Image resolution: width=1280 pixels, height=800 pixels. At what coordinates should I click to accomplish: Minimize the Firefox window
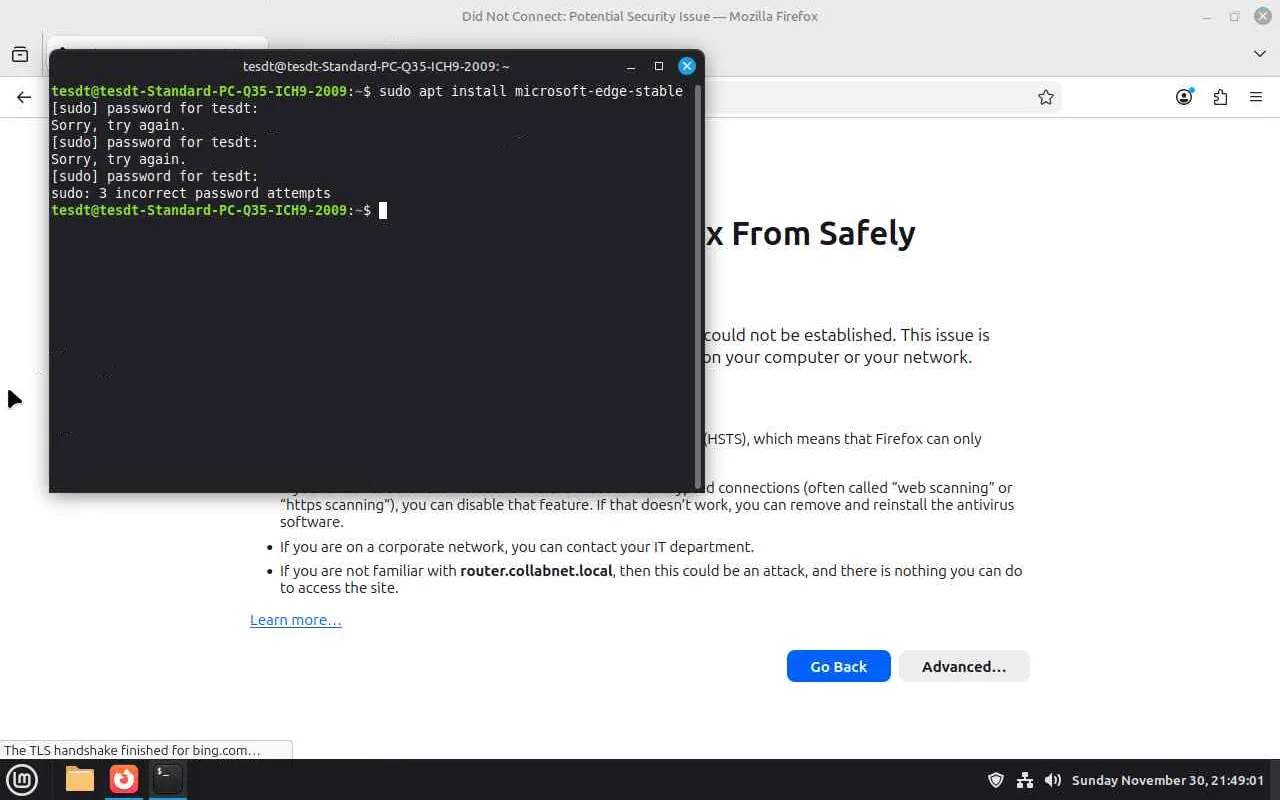1208,16
